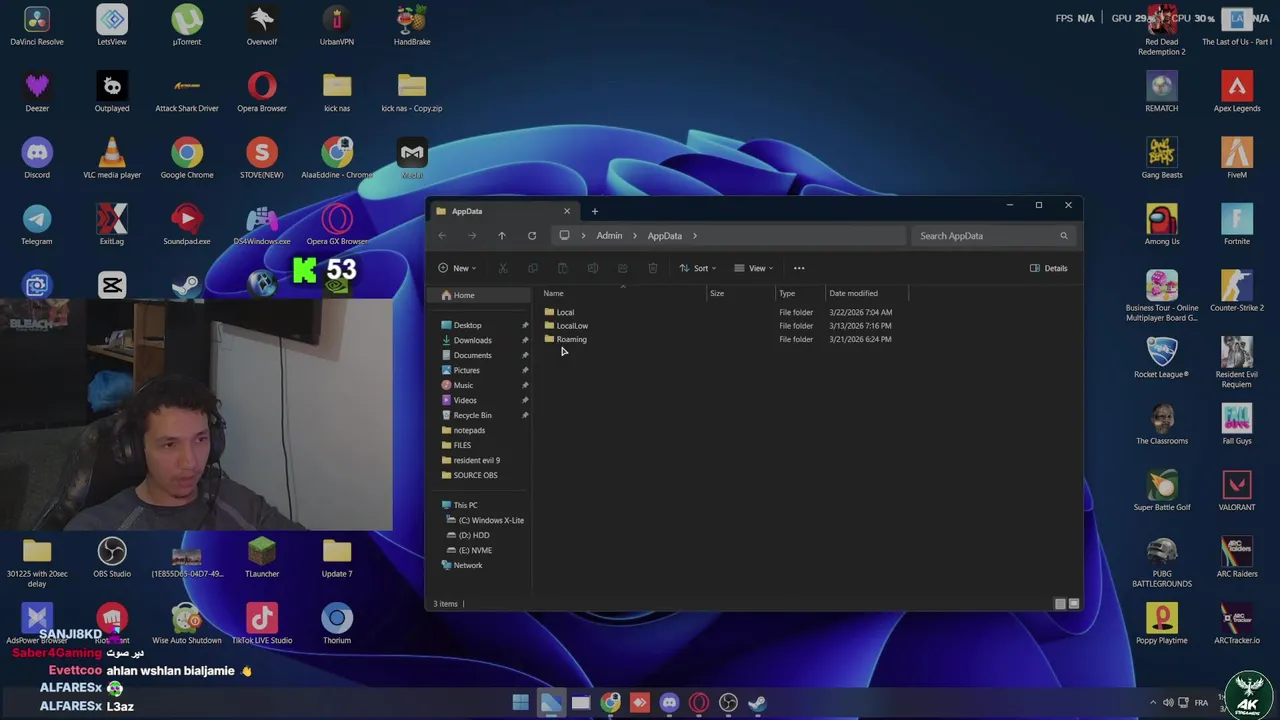Viewport: 1280px width, 720px height.
Task: Open Discord from the taskbar
Action: pyautogui.click(x=669, y=703)
